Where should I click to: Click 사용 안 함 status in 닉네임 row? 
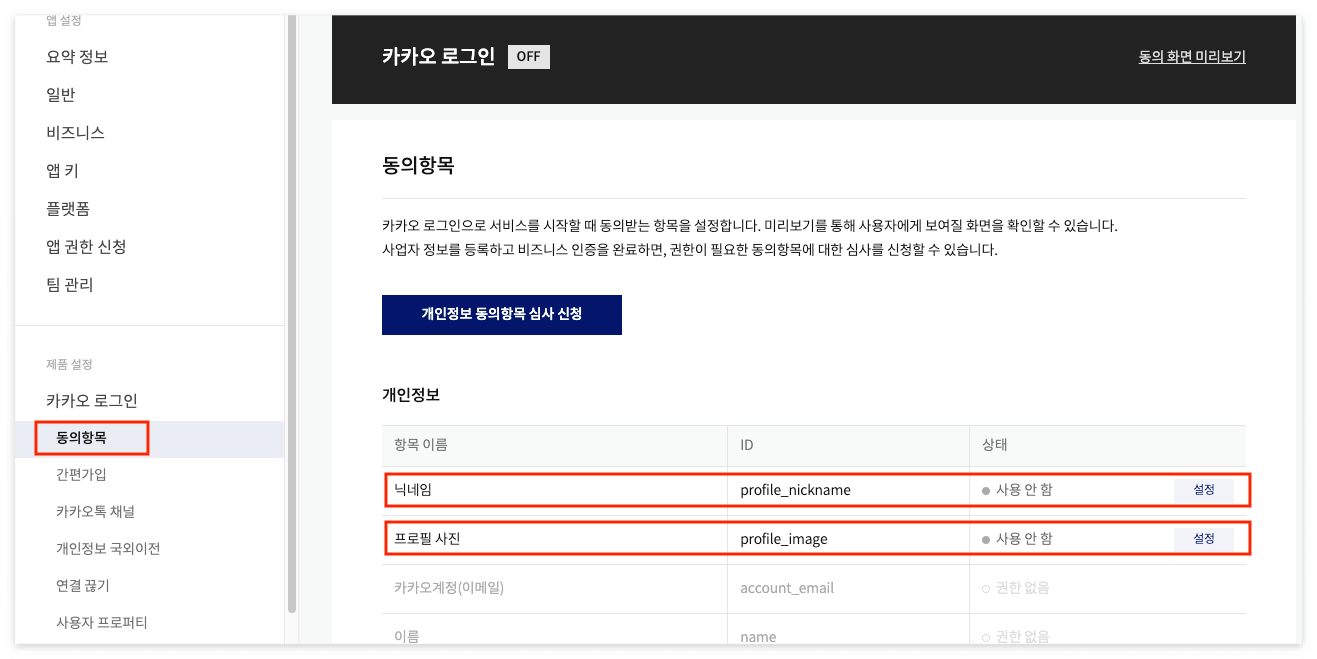(1017, 490)
